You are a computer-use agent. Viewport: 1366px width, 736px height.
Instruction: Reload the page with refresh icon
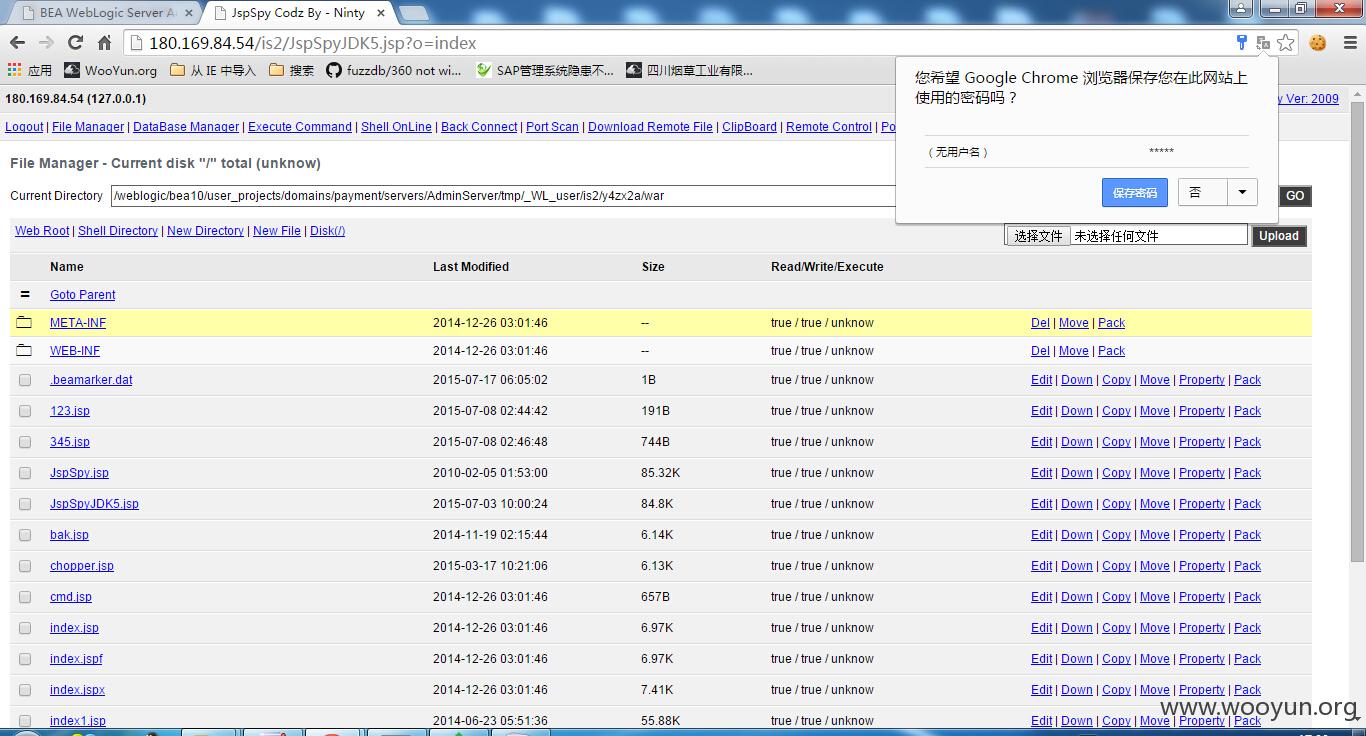pos(75,43)
